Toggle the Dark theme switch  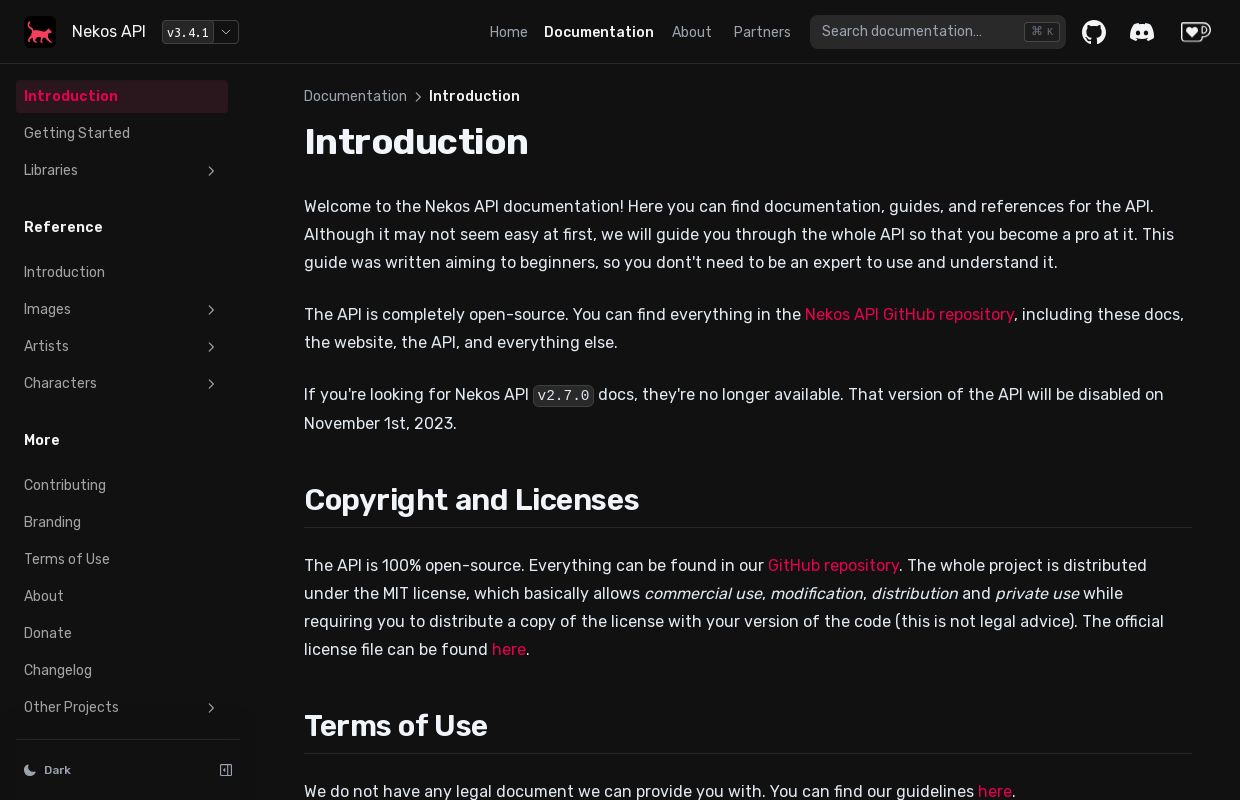[48, 770]
